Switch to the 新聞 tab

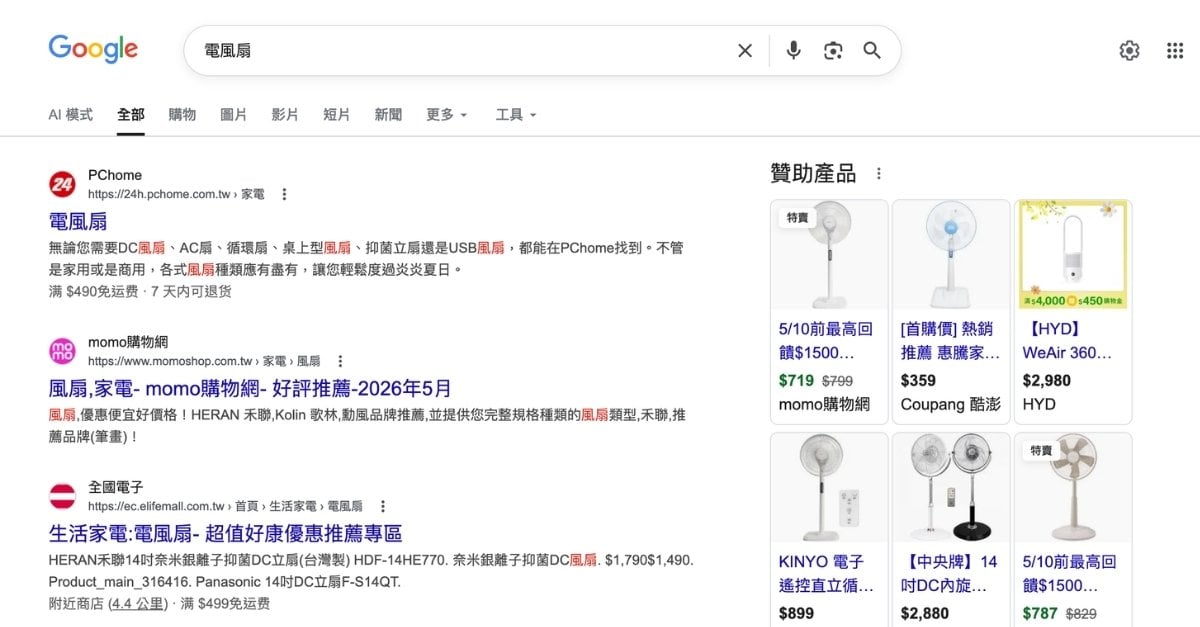tap(388, 115)
